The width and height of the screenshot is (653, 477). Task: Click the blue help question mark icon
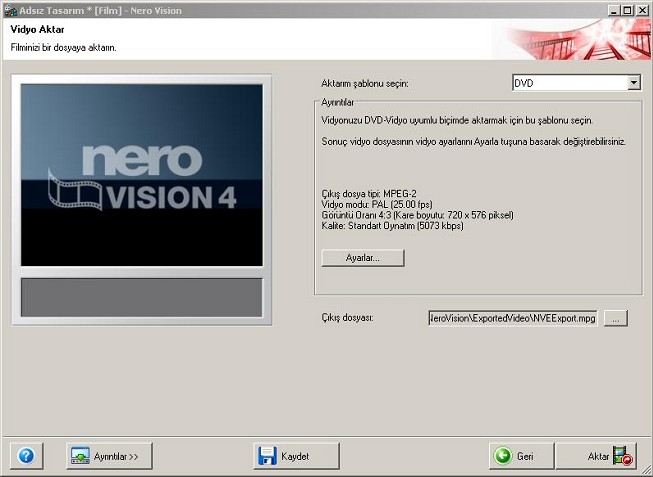point(26,456)
